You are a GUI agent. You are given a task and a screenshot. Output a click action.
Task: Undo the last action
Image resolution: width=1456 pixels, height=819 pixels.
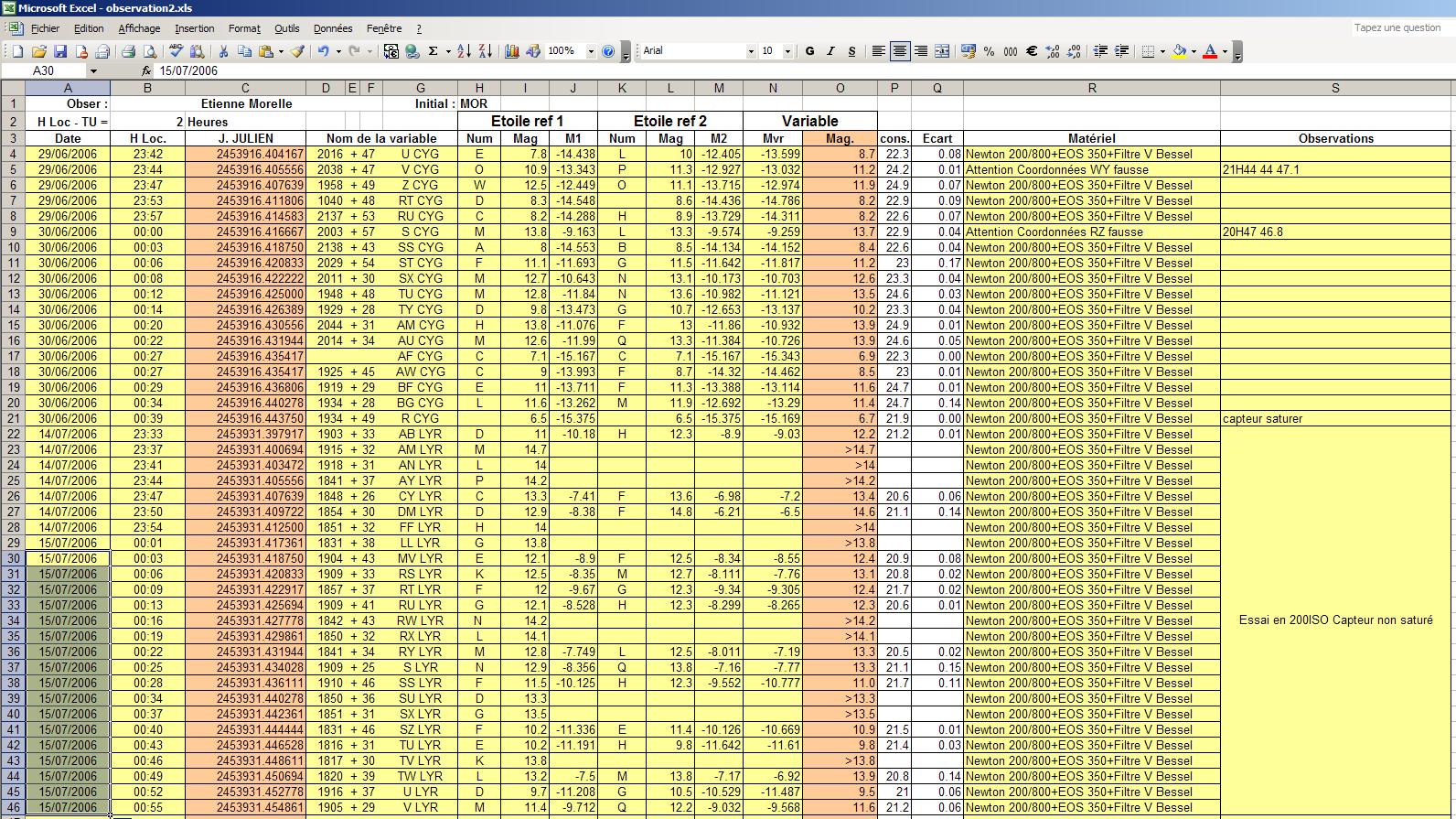coord(323,51)
